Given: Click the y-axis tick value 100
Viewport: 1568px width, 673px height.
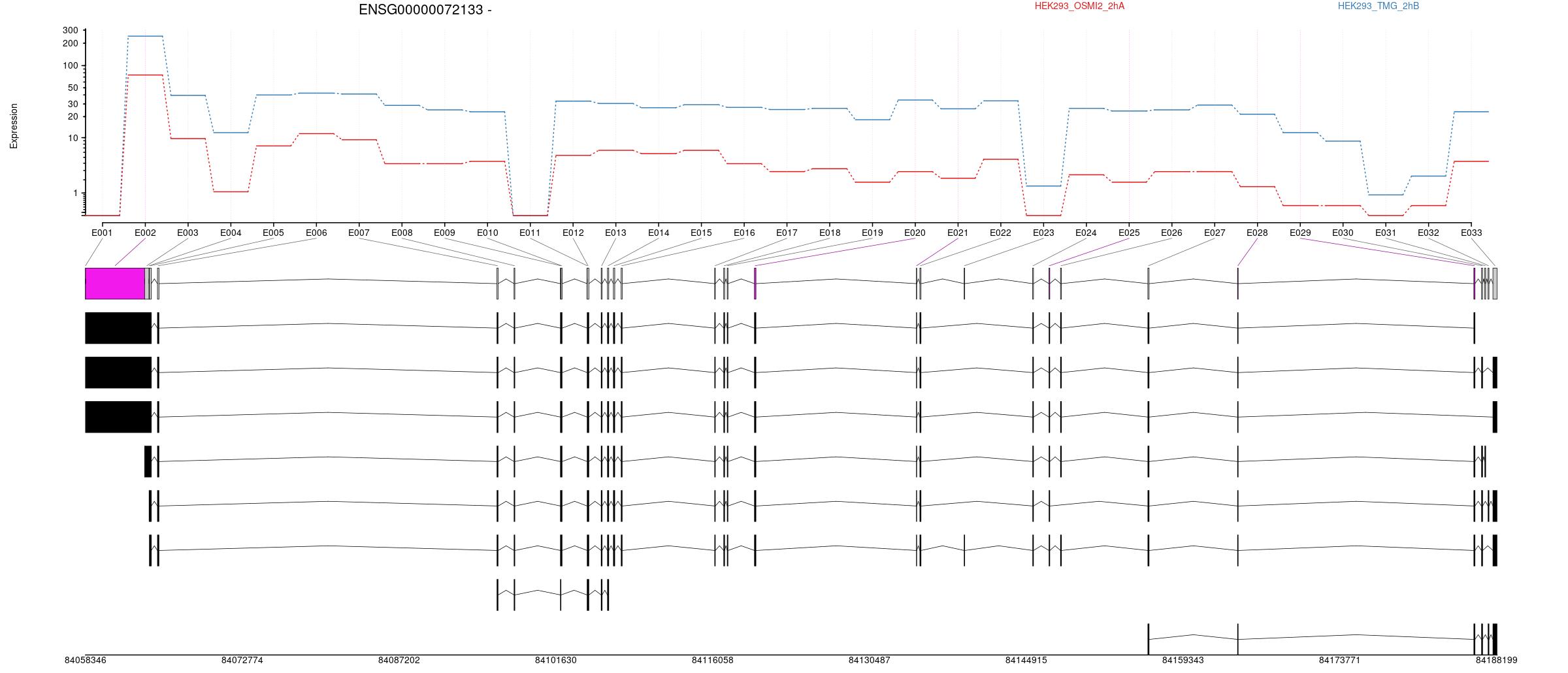Looking at the screenshot, I should tap(71, 66).
